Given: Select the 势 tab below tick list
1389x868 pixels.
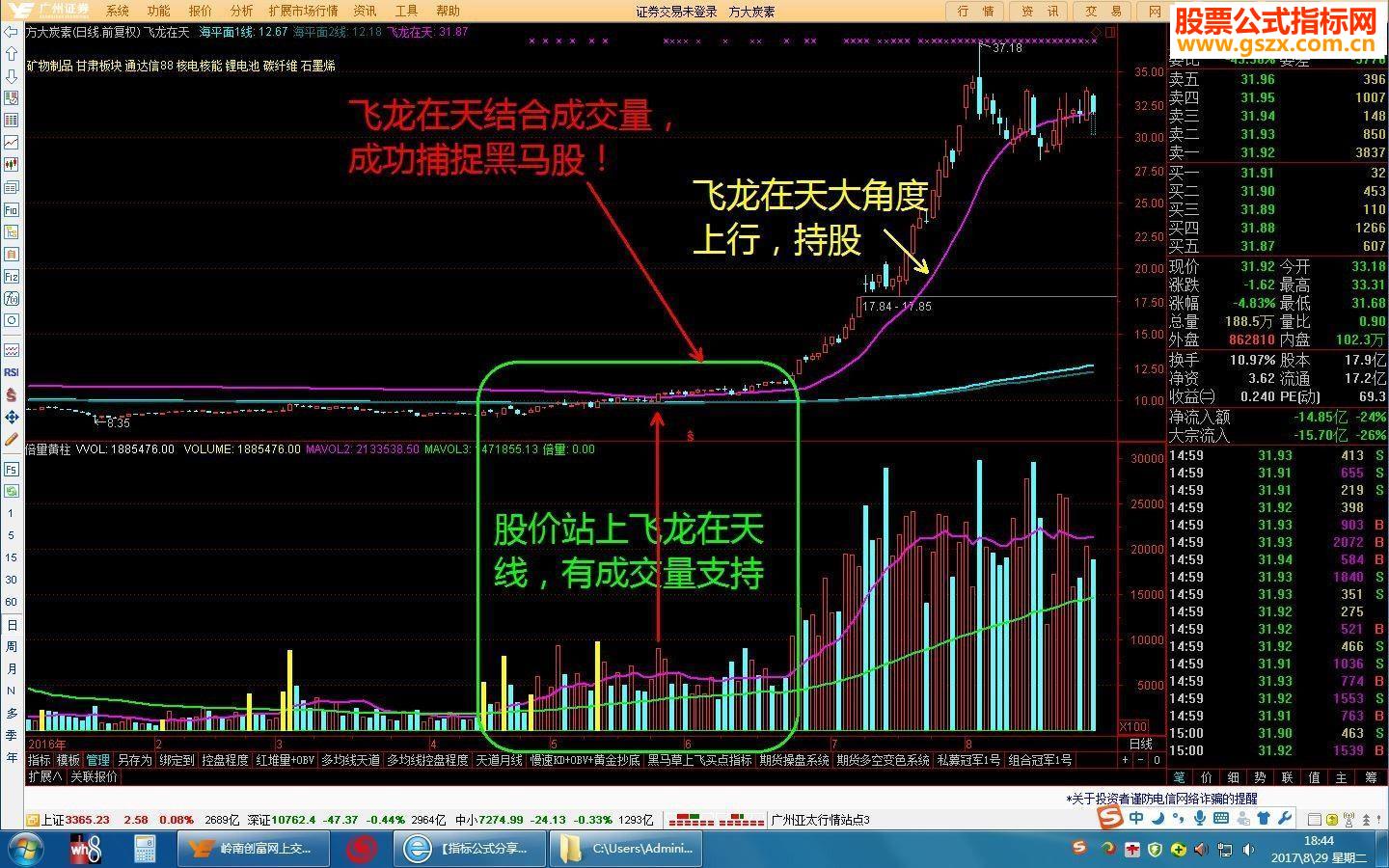Looking at the screenshot, I should click(x=1260, y=776).
